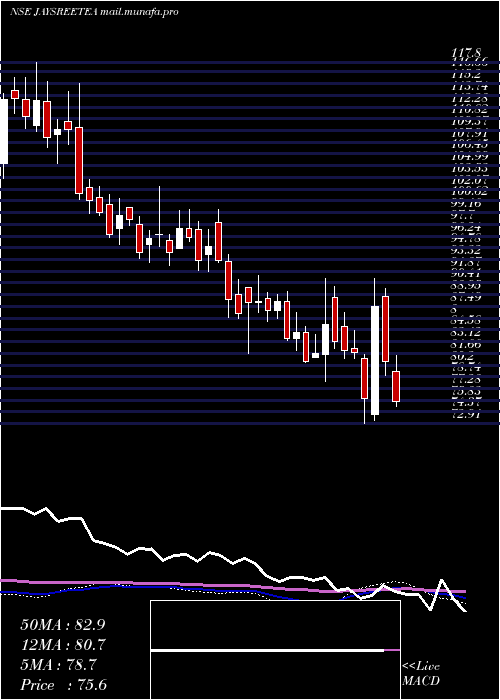
Task: Click the 5MA : 78.7 reading
Action: pos(58,666)
